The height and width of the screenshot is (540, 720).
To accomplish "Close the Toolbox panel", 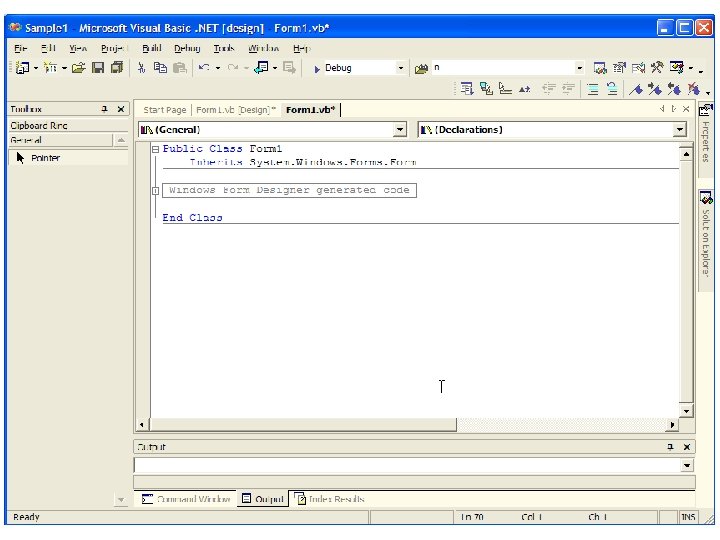I will coord(121,109).
